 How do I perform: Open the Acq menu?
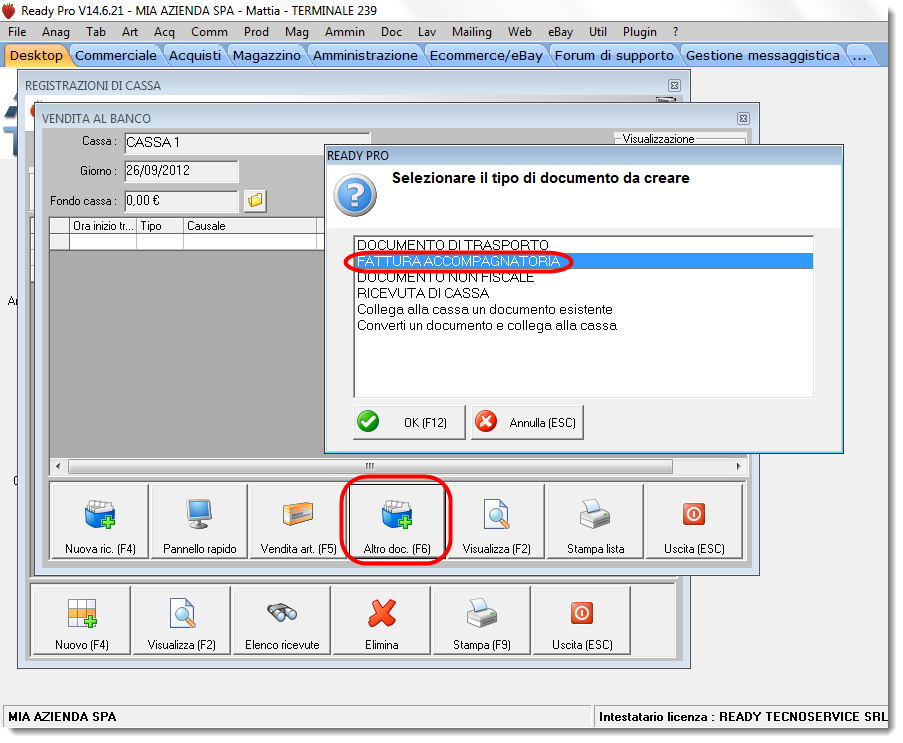click(164, 32)
